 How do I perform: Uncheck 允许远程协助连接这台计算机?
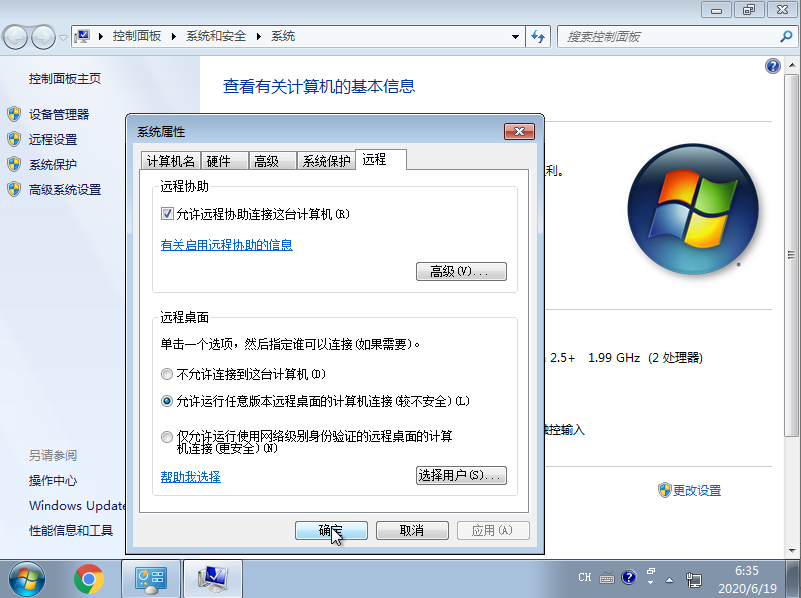tap(166, 213)
